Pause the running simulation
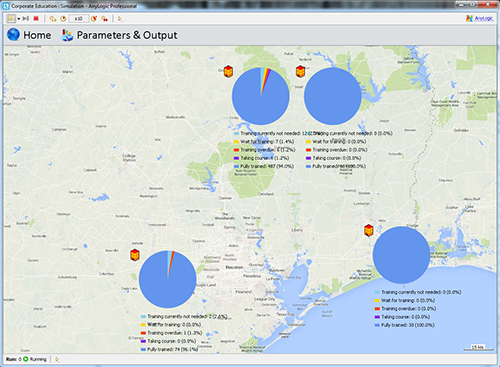Screen dimensions: 500x367 (11, 18)
